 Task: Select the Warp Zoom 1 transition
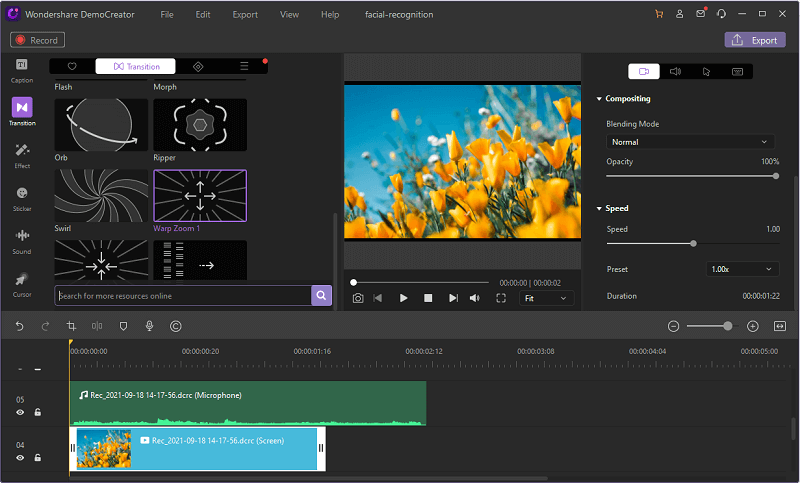pyautogui.click(x=200, y=195)
